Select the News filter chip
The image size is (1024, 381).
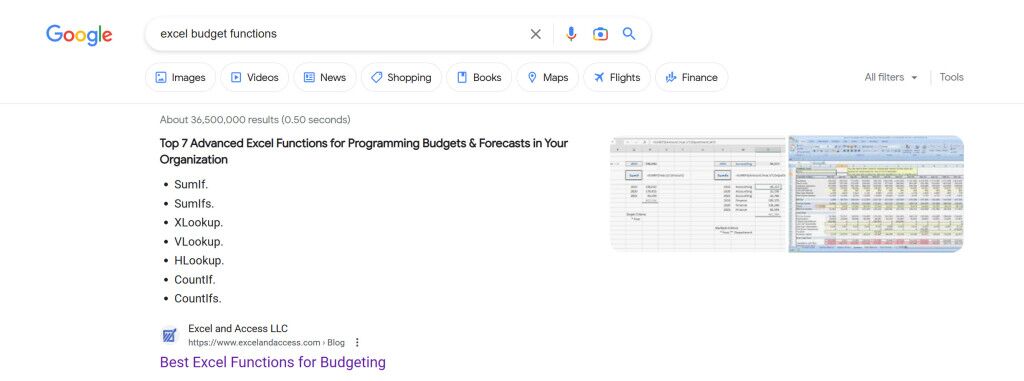tap(325, 77)
